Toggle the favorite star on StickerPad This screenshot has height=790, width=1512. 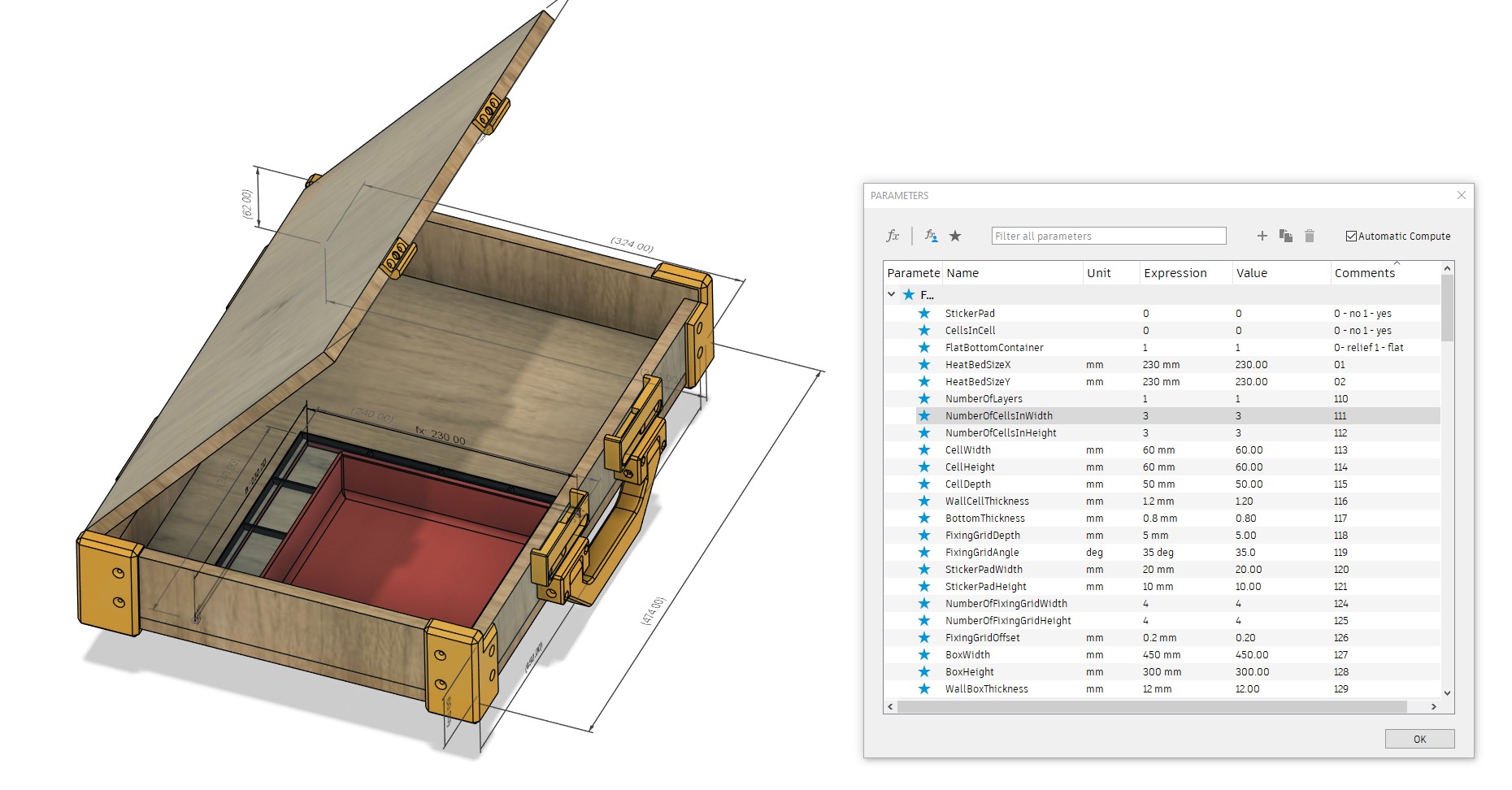tap(925, 313)
